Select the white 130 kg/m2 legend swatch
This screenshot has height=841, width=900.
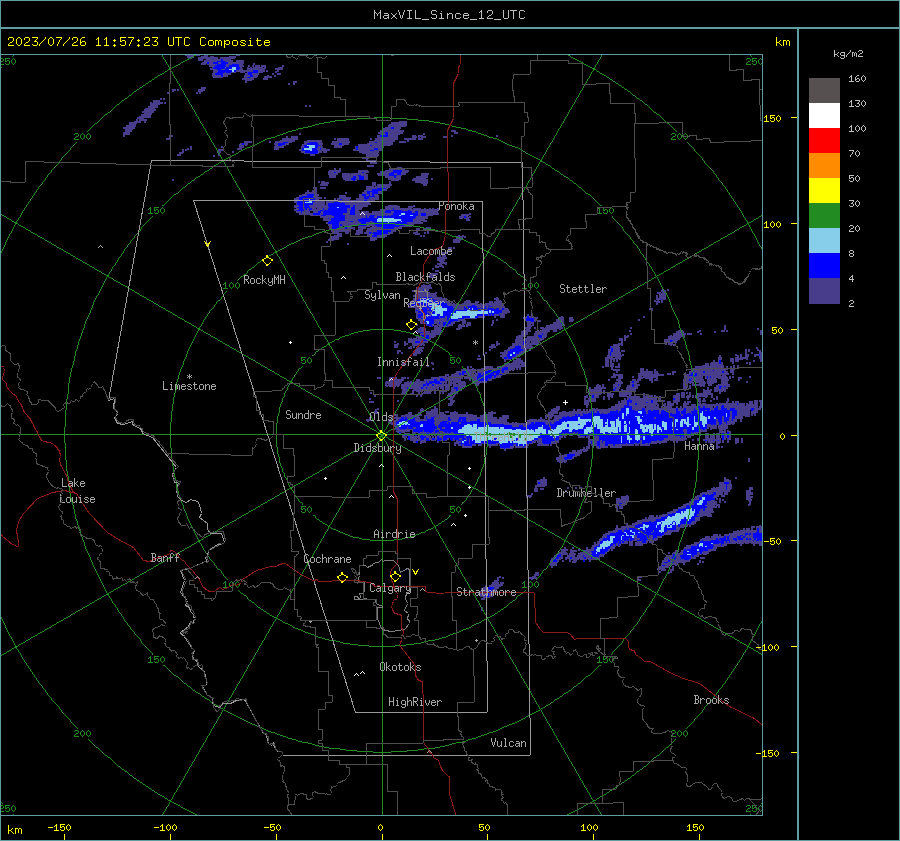[824, 115]
